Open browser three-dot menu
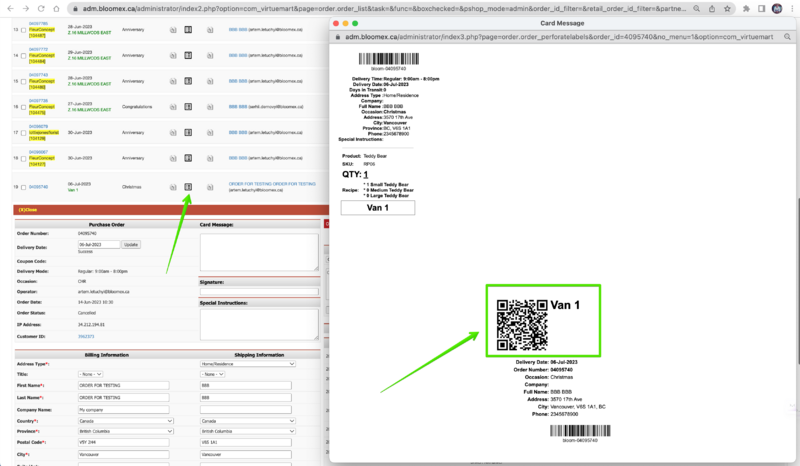800x466 pixels. tap(792, 9)
